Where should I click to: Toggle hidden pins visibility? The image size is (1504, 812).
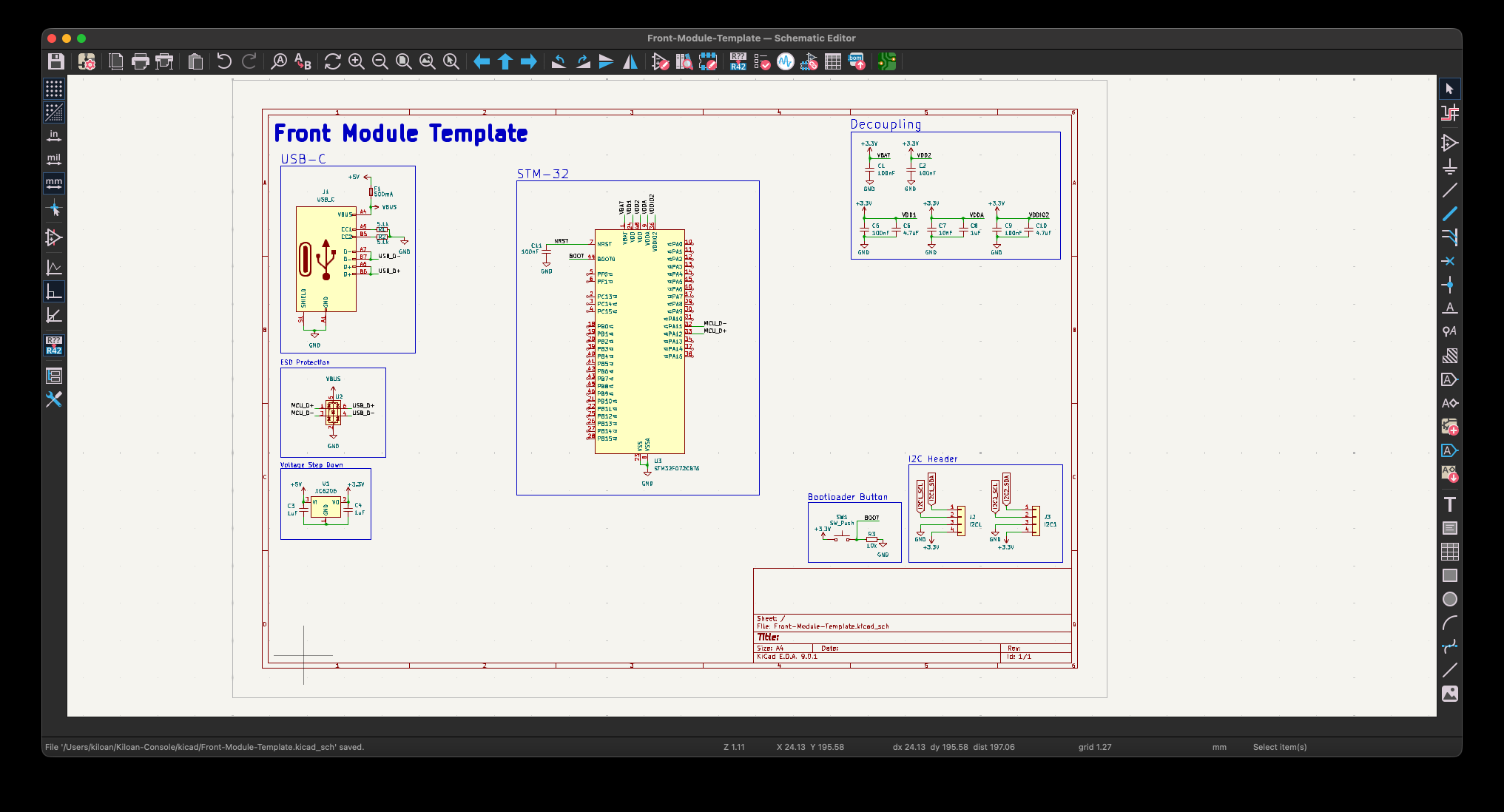[x=54, y=237]
